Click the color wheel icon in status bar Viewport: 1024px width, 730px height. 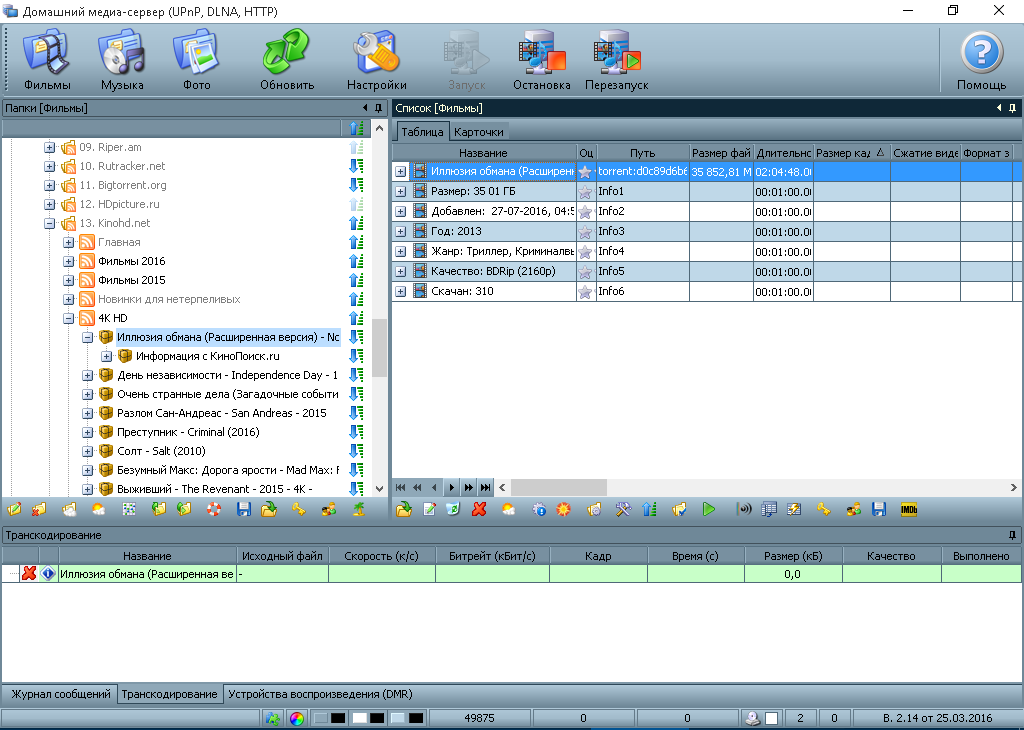coord(296,718)
